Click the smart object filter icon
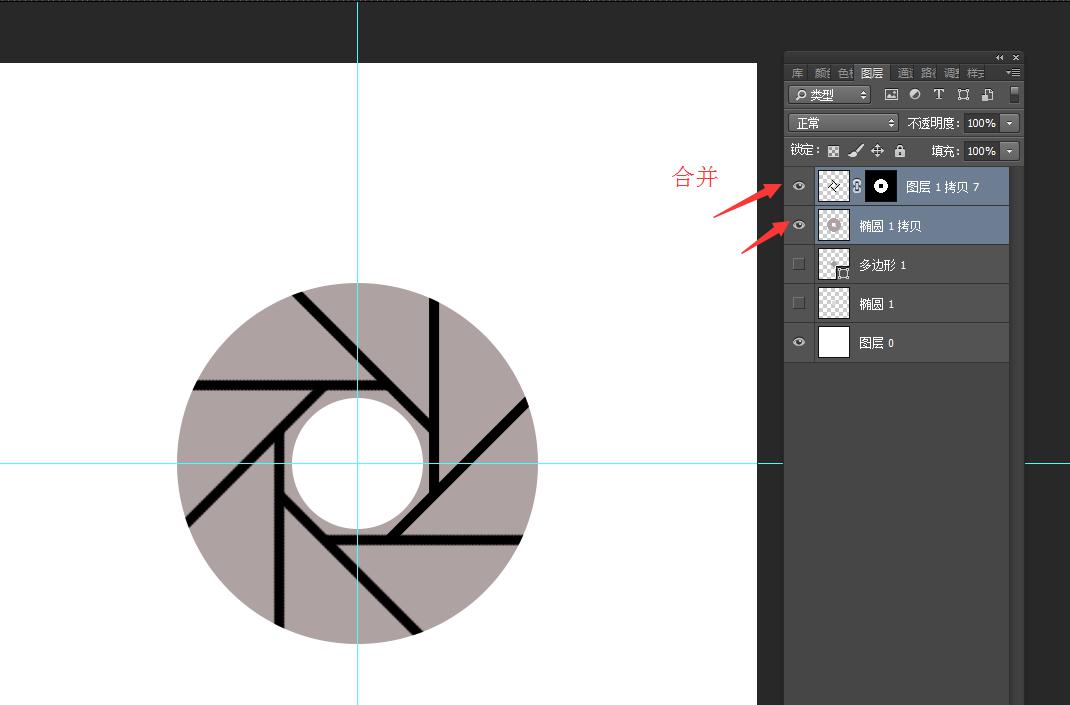This screenshot has height=705, width=1070. (x=987, y=95)
